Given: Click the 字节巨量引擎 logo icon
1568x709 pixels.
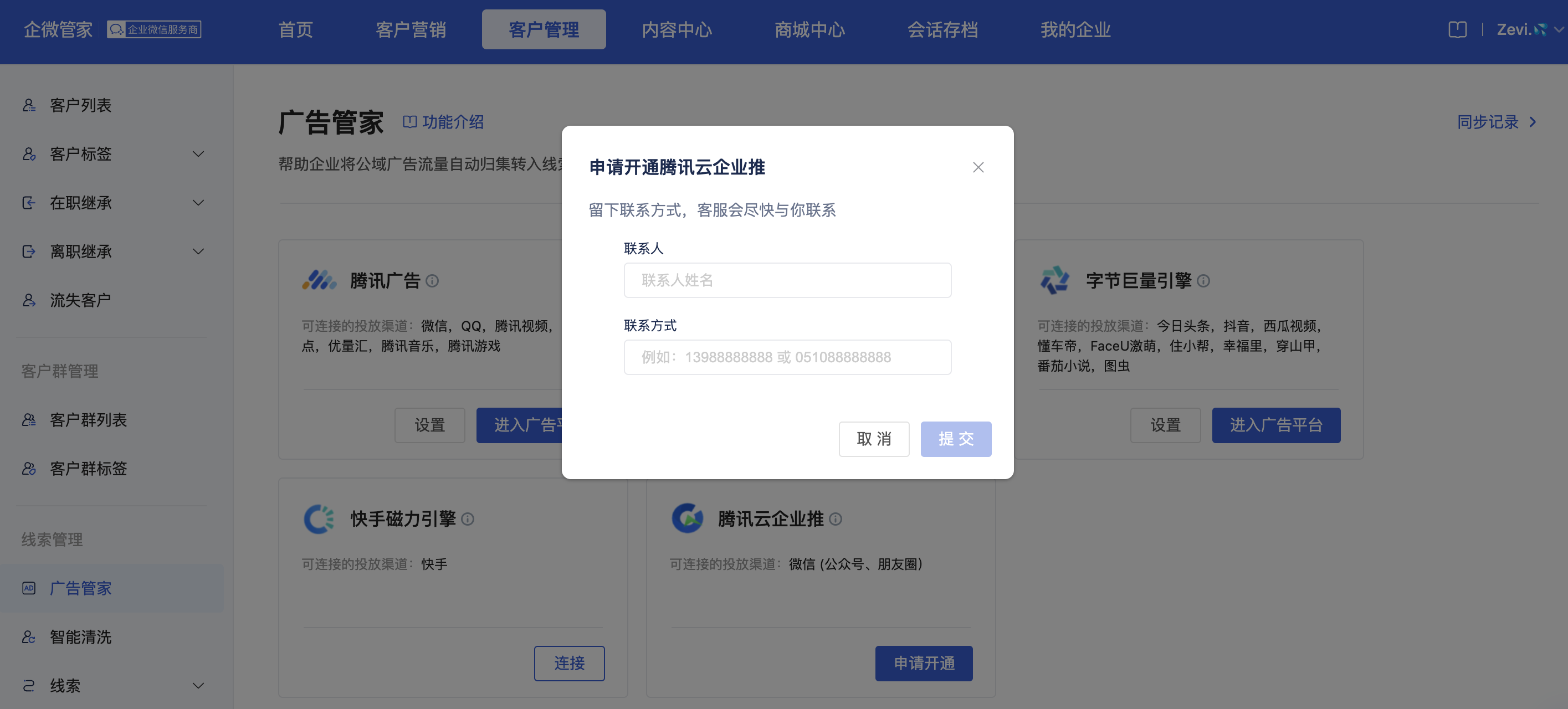Looking at the screenshot, I should [x=1055, y=281].
